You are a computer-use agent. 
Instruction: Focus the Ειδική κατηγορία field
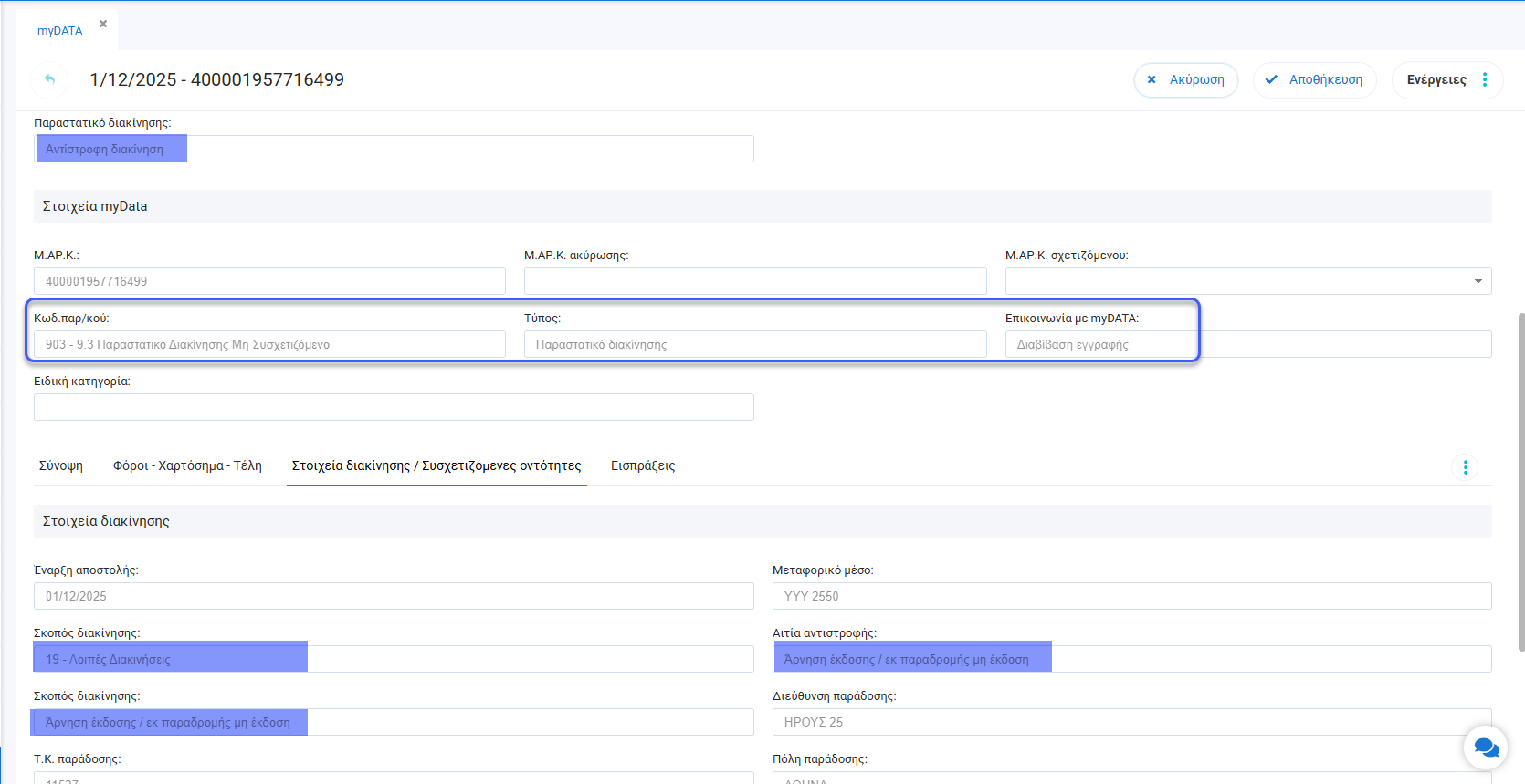[x=394, y=407]
